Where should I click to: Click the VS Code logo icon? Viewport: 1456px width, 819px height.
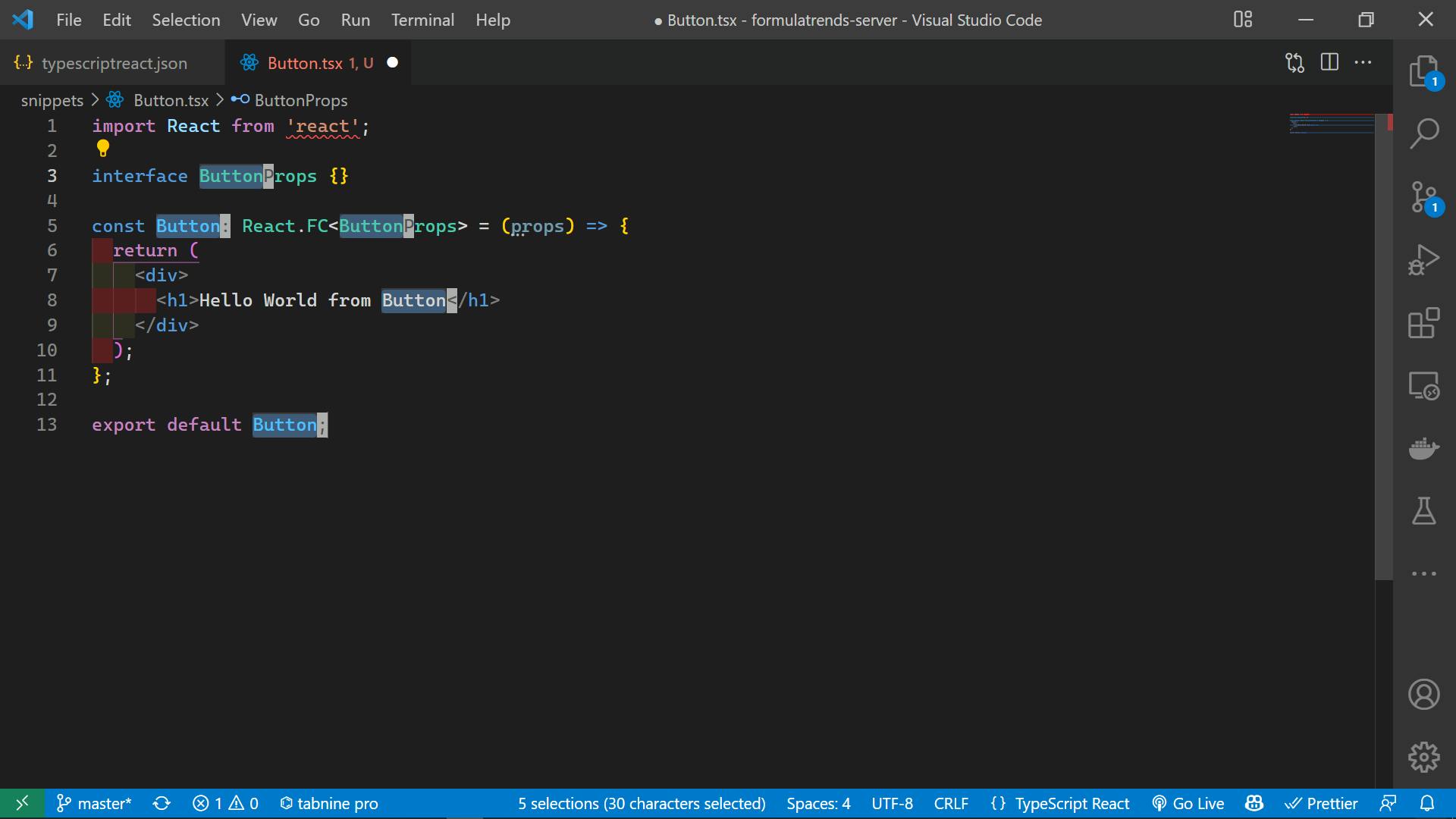pos(23,20)
